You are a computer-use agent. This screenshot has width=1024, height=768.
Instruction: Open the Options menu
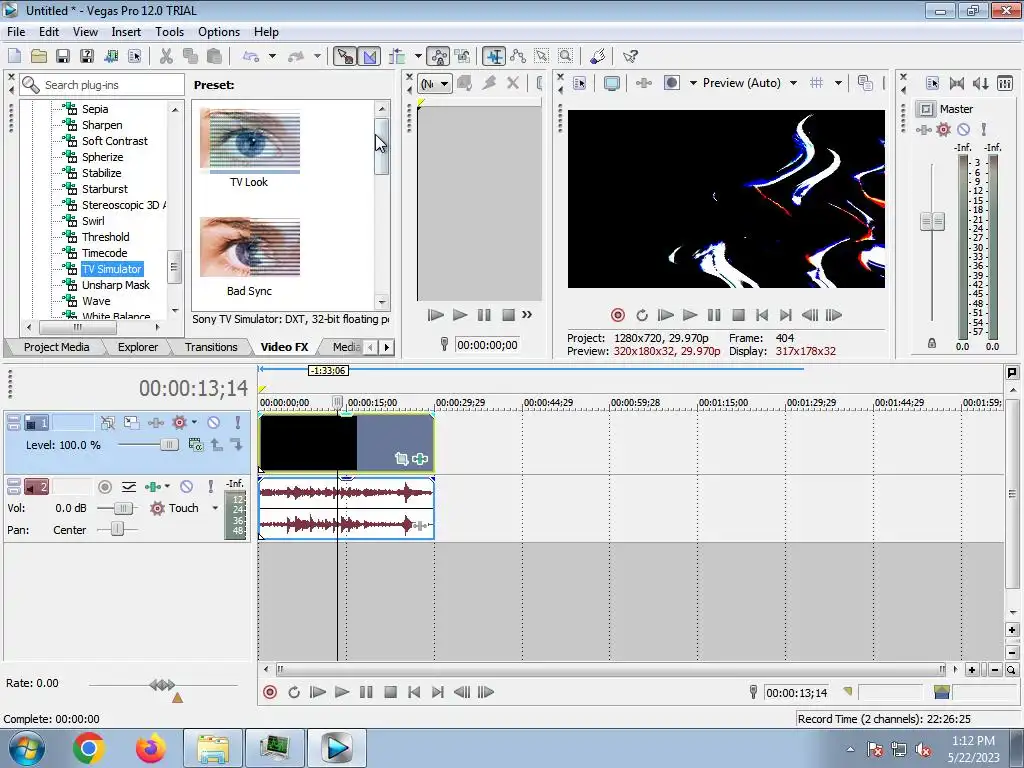pos(219,31)
